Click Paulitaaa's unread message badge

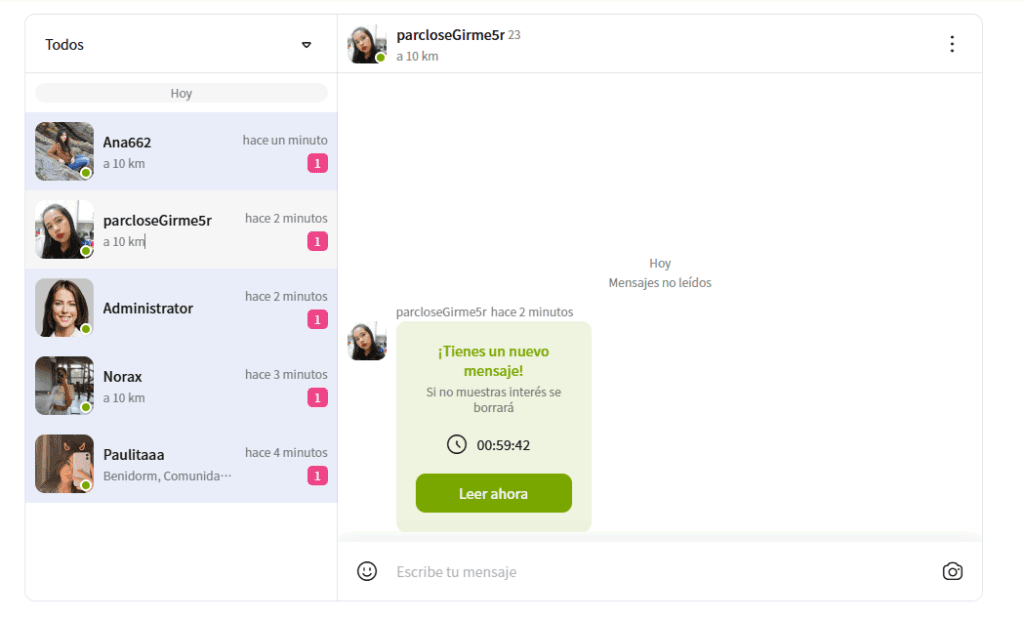coord(317,476)
